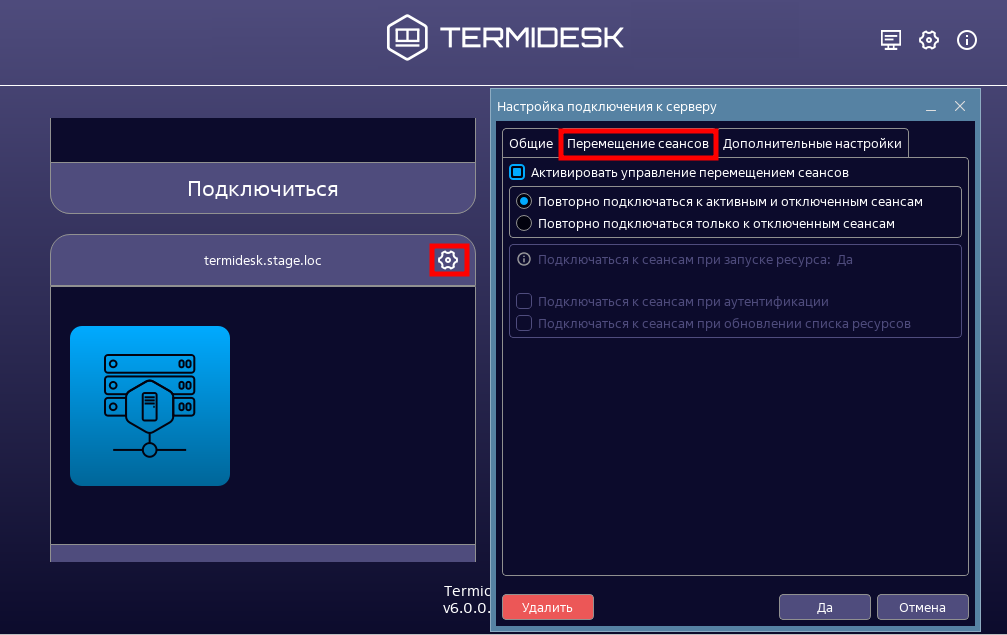Select the blue server resource tile

click(150, 406)
